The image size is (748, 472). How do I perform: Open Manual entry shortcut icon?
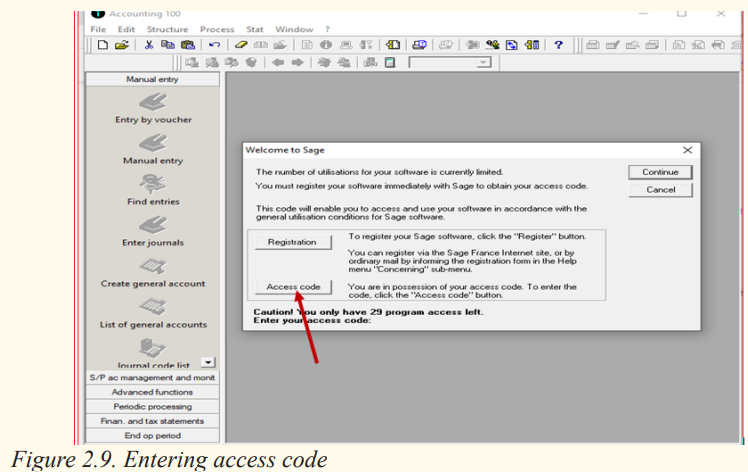[153, 150]
